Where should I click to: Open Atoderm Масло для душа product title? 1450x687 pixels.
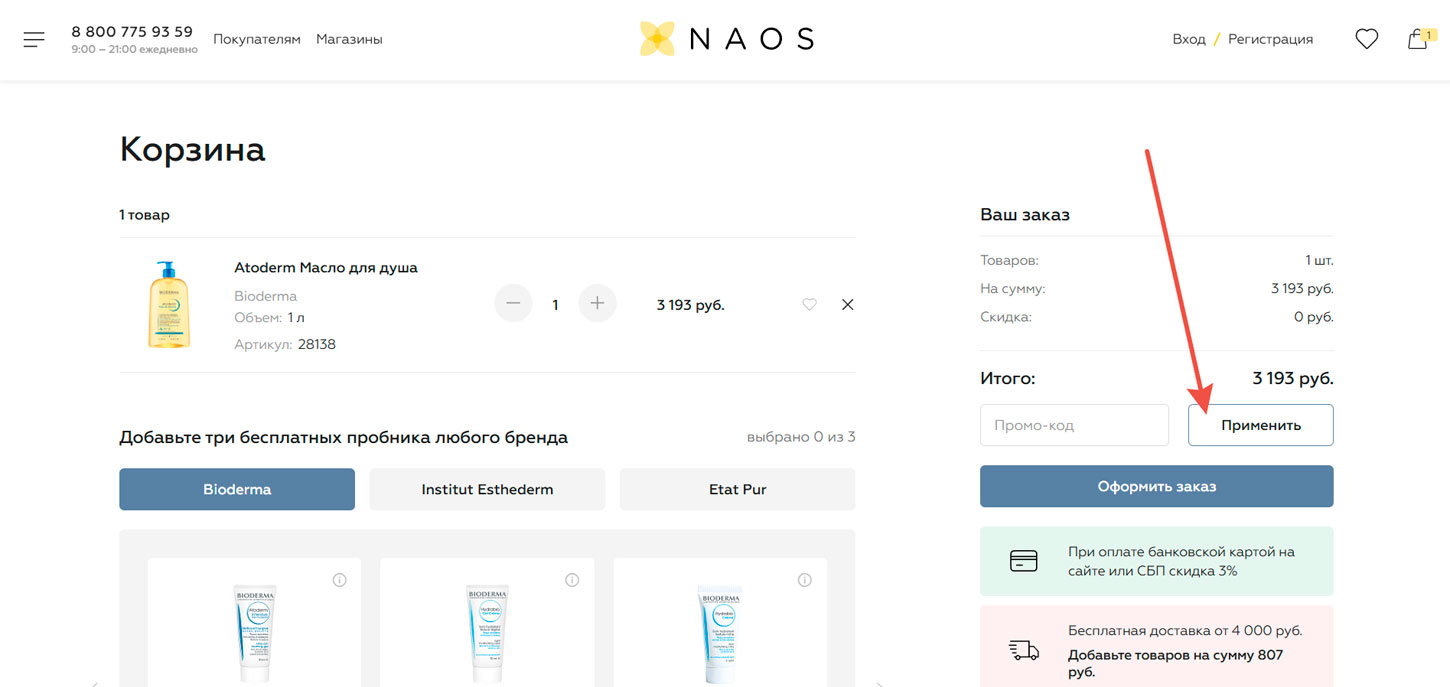click(x=326, y=268)
